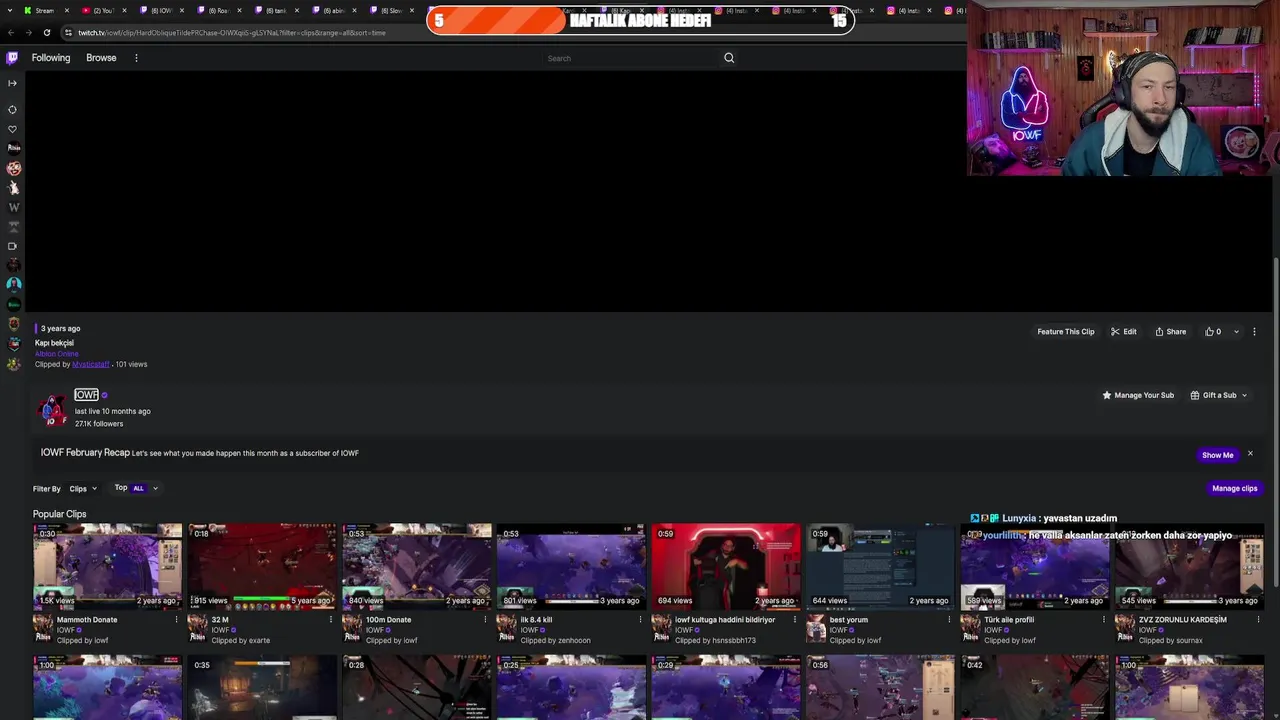Image resolution: width=1280 pixels, height=720 pixels.
Task: Click the Manage clips button
Action: click(x=1235, y=488)
